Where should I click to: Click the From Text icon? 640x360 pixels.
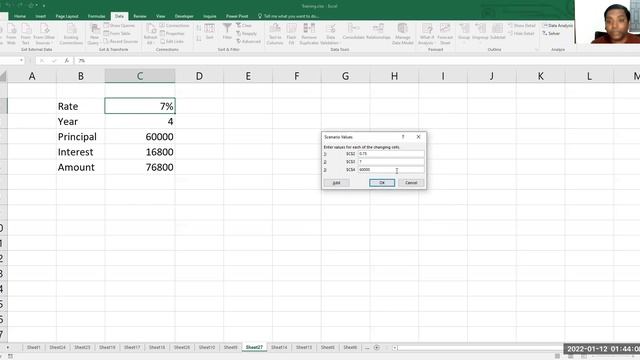[26, 33]
